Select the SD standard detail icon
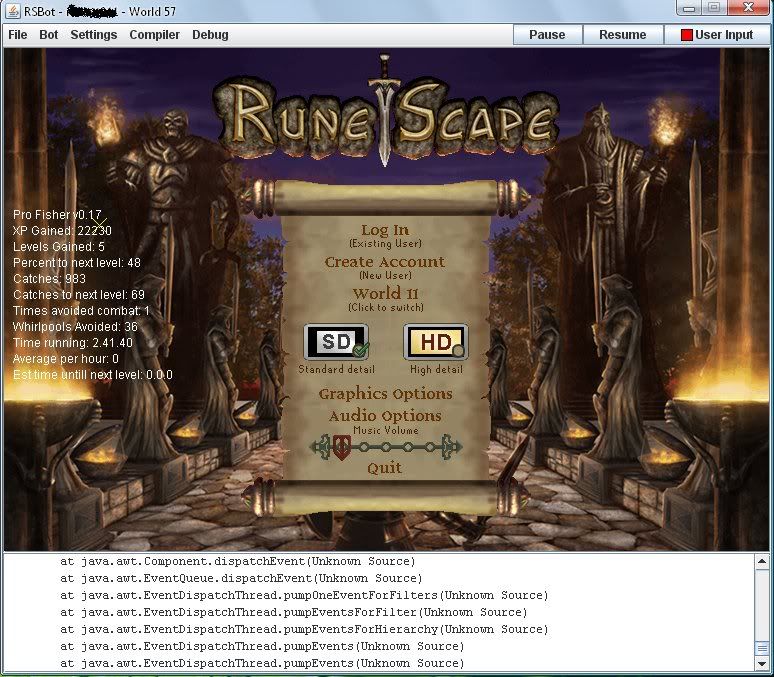The width and height of the screenshot is (774, 677). click(335, 342)
